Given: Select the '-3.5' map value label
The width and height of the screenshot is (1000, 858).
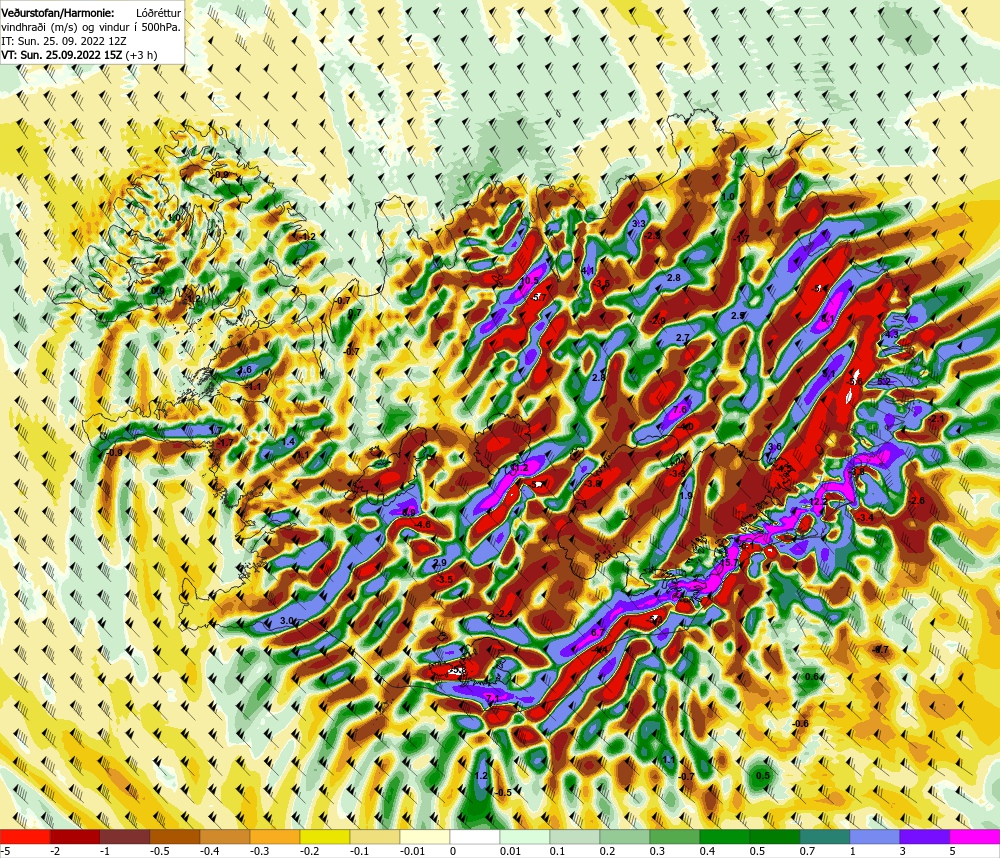Looking at the screenshot, I should click(x=445, y=579).
